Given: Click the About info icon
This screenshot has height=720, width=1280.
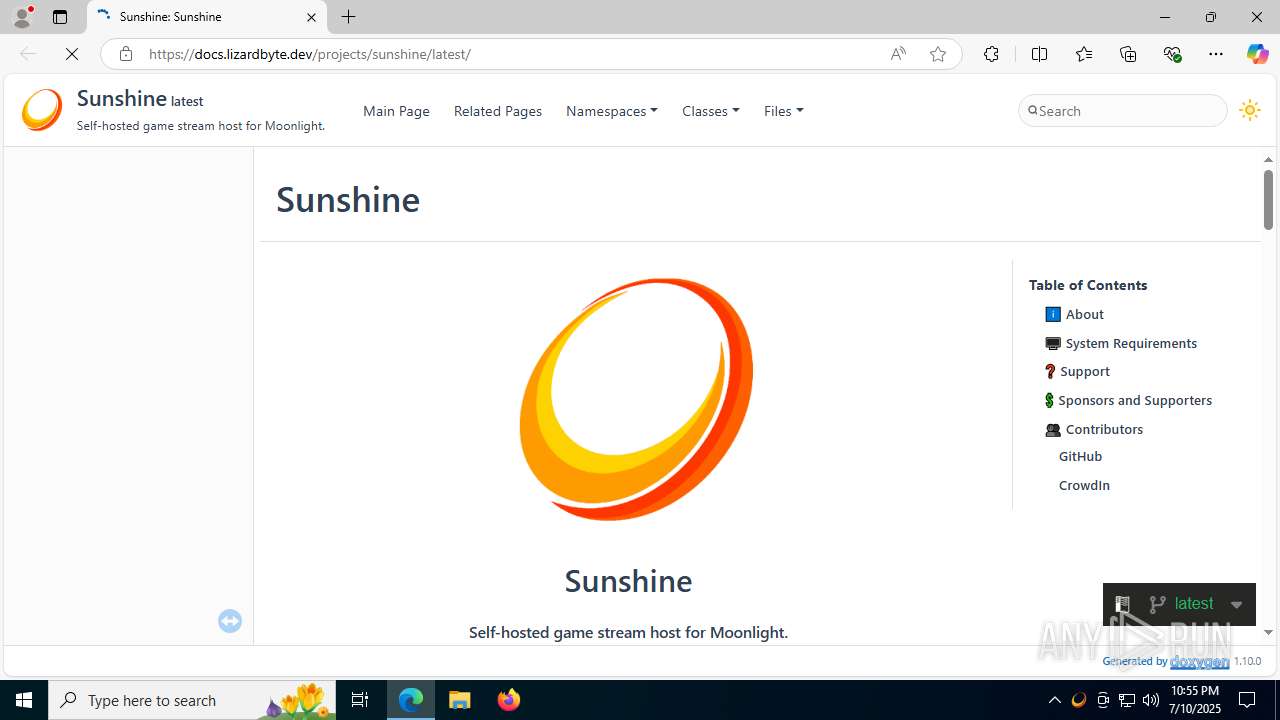Looking at the screenshot, I should click(x=1053, y=314).
